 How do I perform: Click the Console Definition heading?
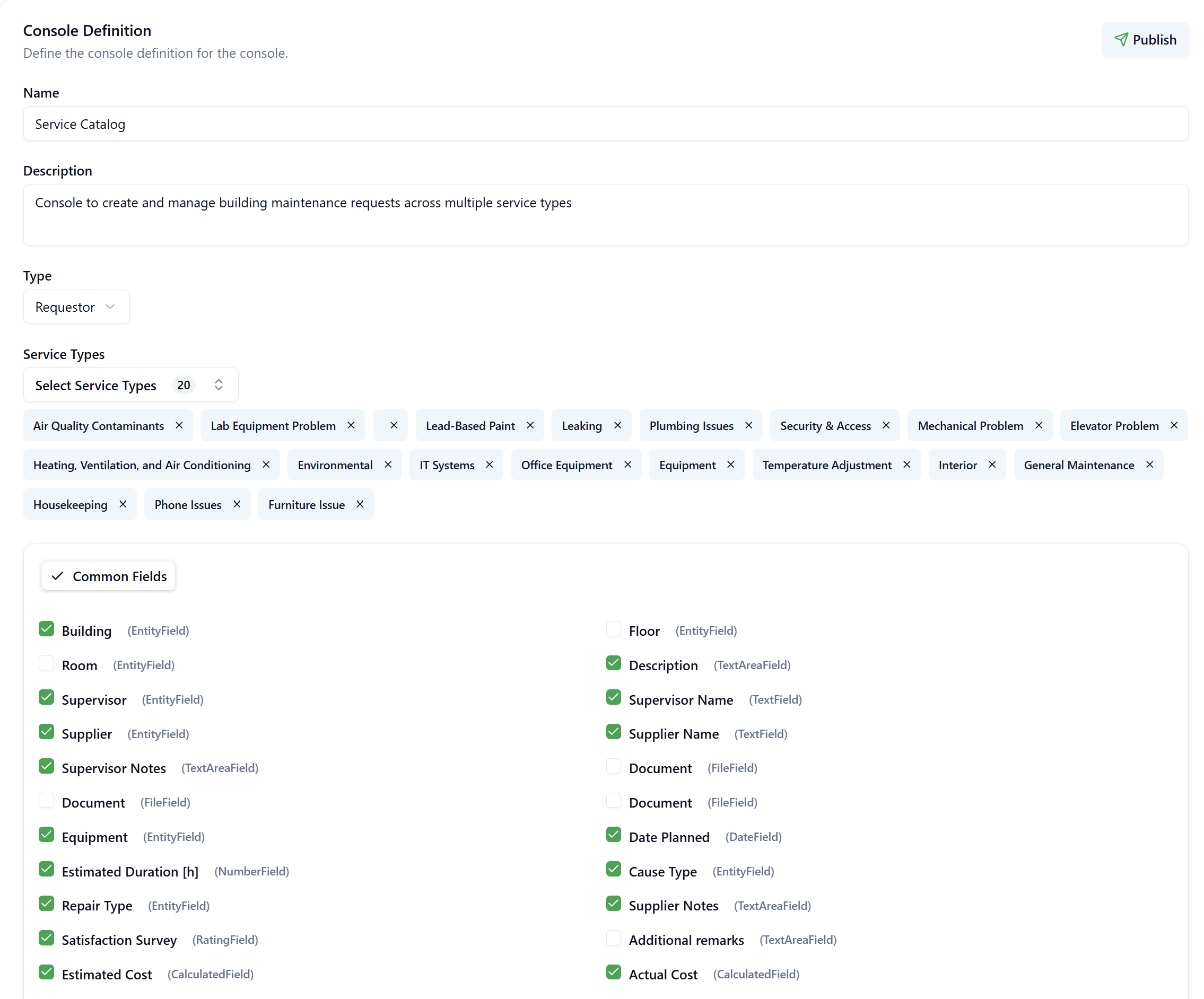(x=87, y=30)
